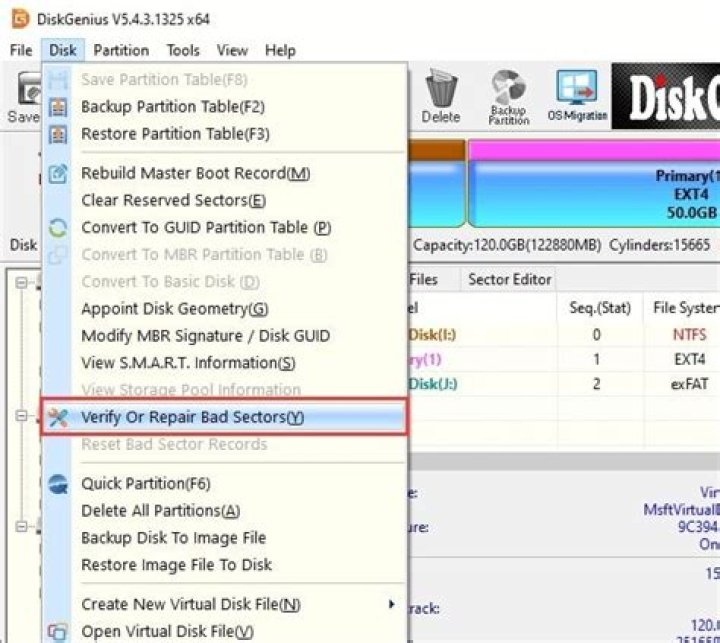Click the Open Virtual Disk File icon
This screenshot has height=643, width=720.
click(58, 632)
